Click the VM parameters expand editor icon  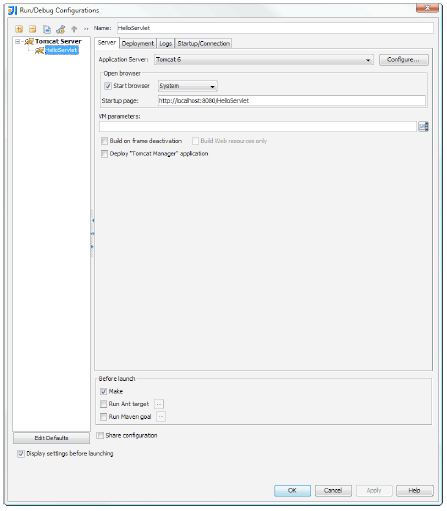pos(423,127)
